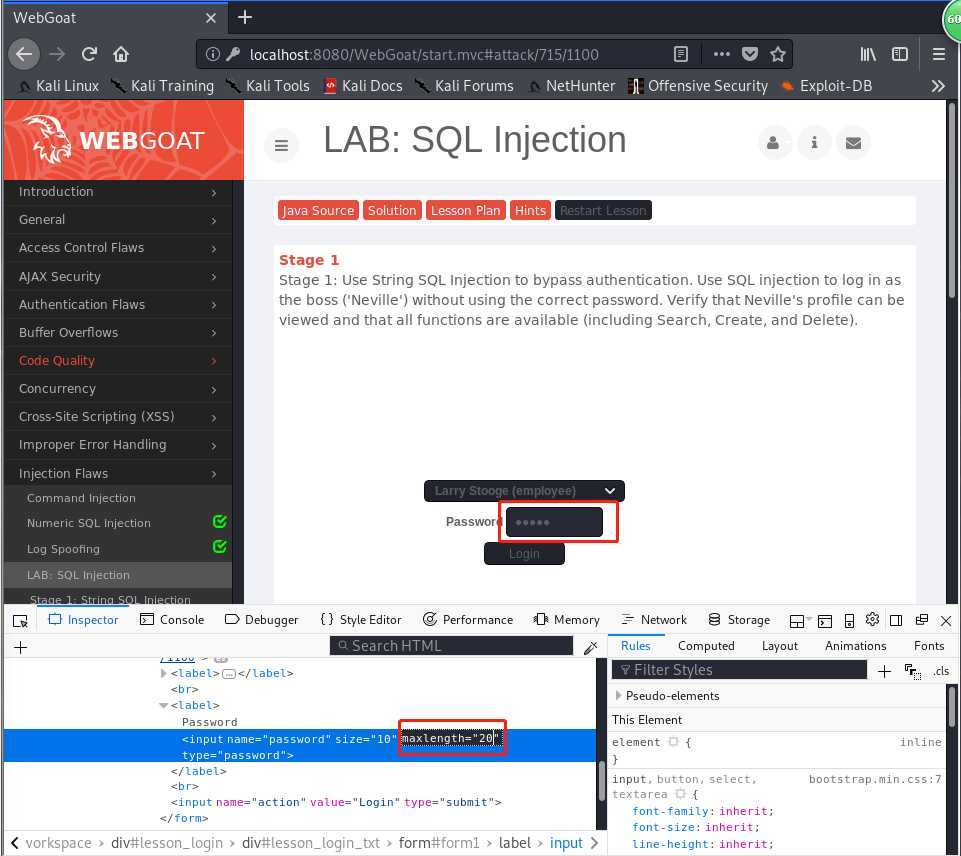Viewport: 961px width, 856px height.
Task: Close the WebGoat browser tab
Action: [211, 18]
